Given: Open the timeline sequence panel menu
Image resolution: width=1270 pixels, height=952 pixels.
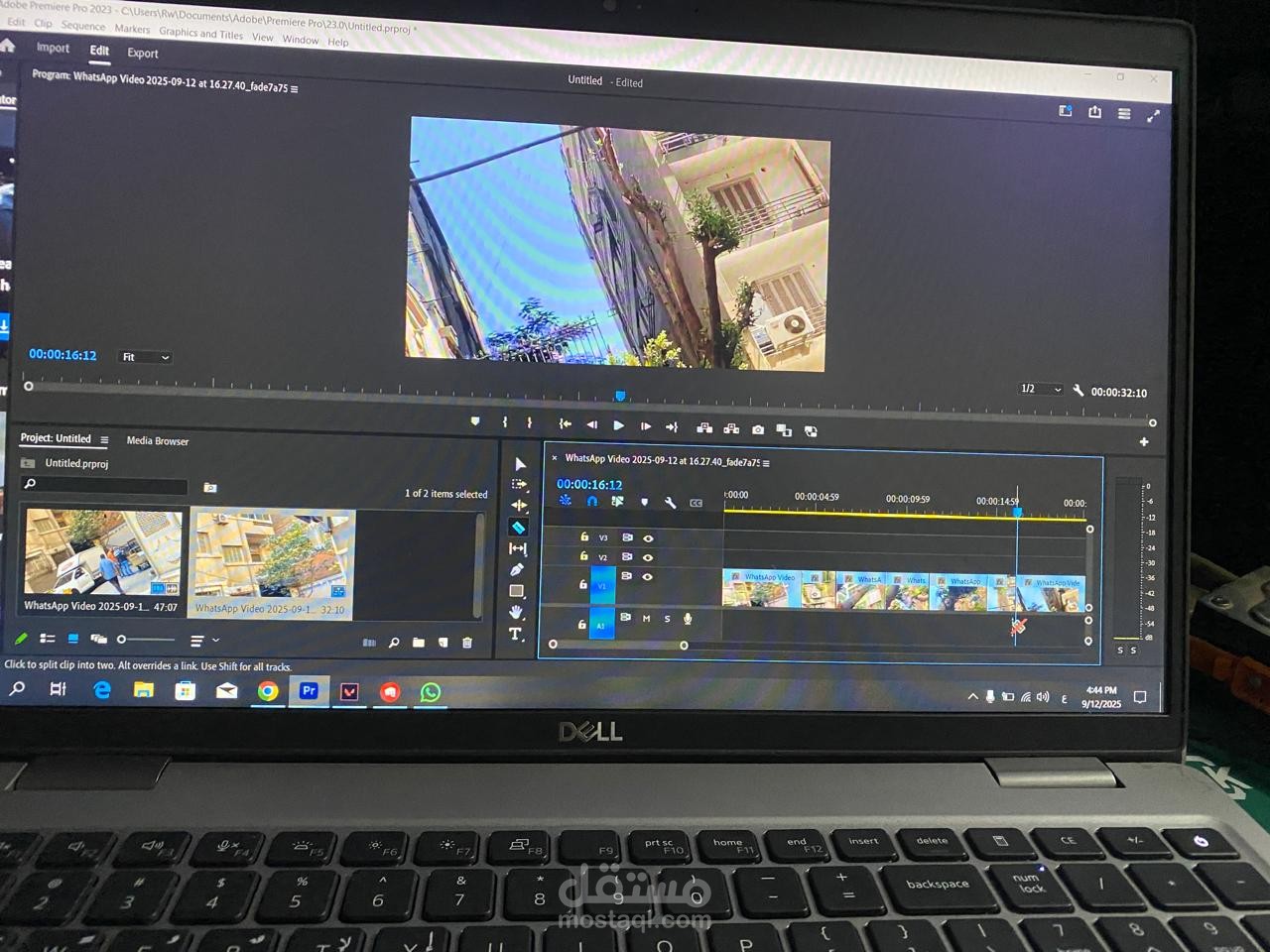Looking at the screenshot, I should point(766,463).
